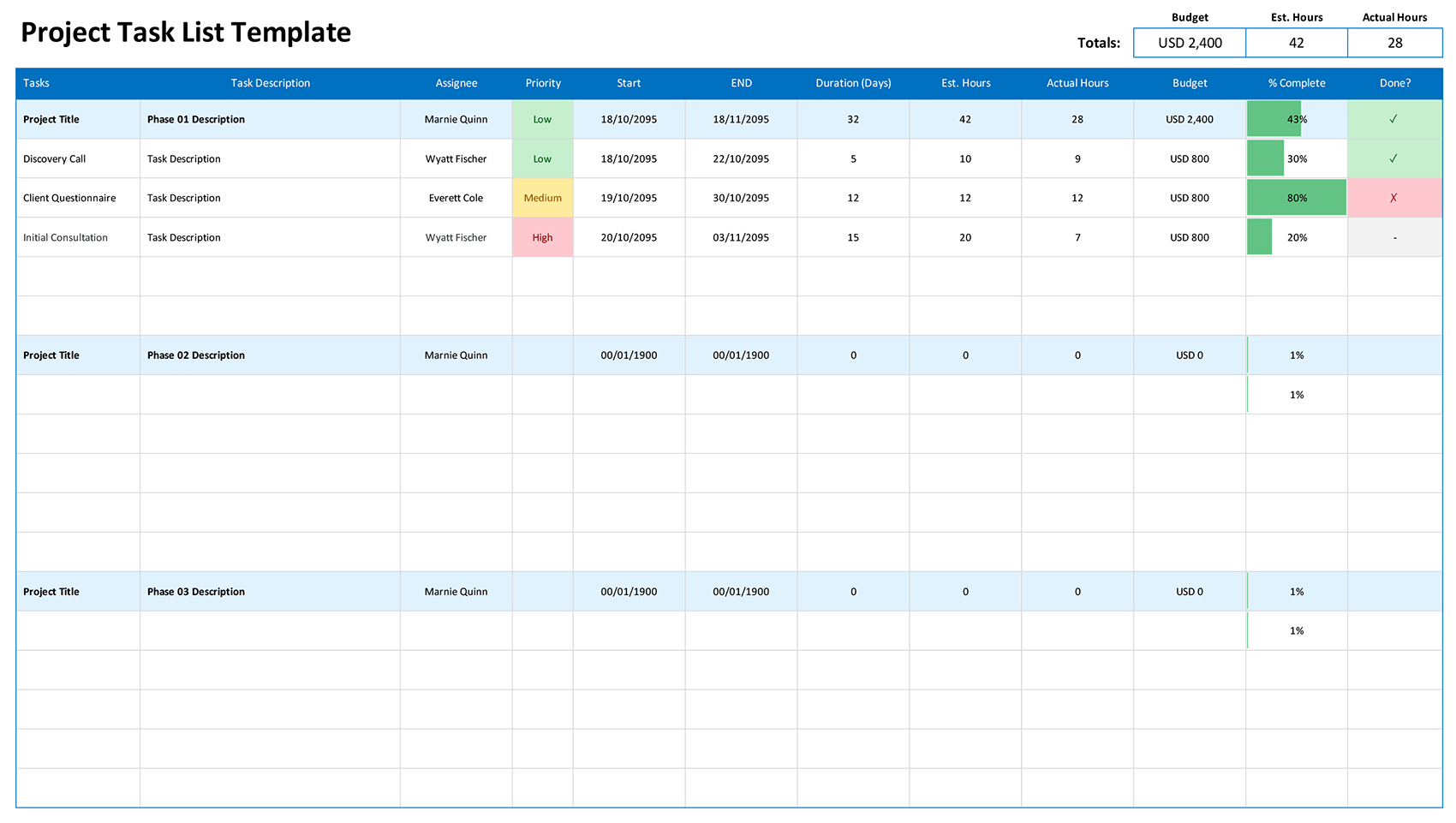The height and width of the screenshot is (823, 1456).
Task: Click the Priority column header
Action: click(x=542, y=83)
